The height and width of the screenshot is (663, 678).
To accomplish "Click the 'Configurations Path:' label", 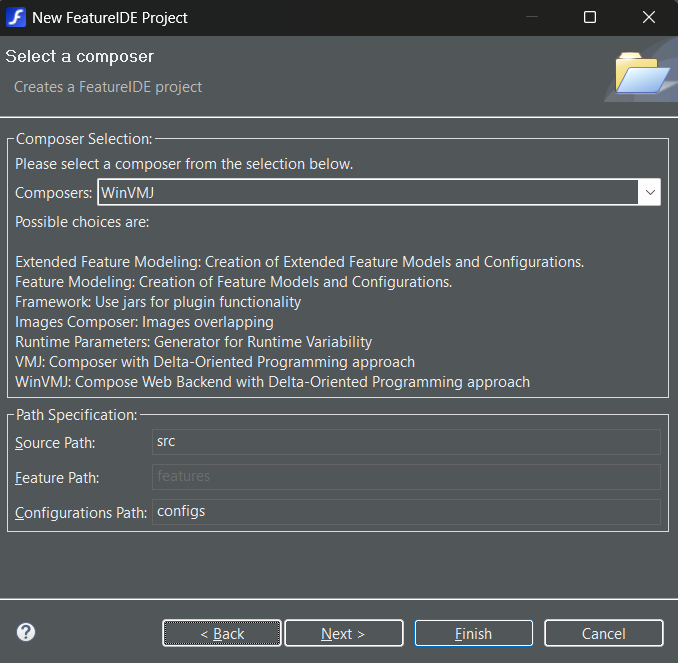I will (81, 513).
